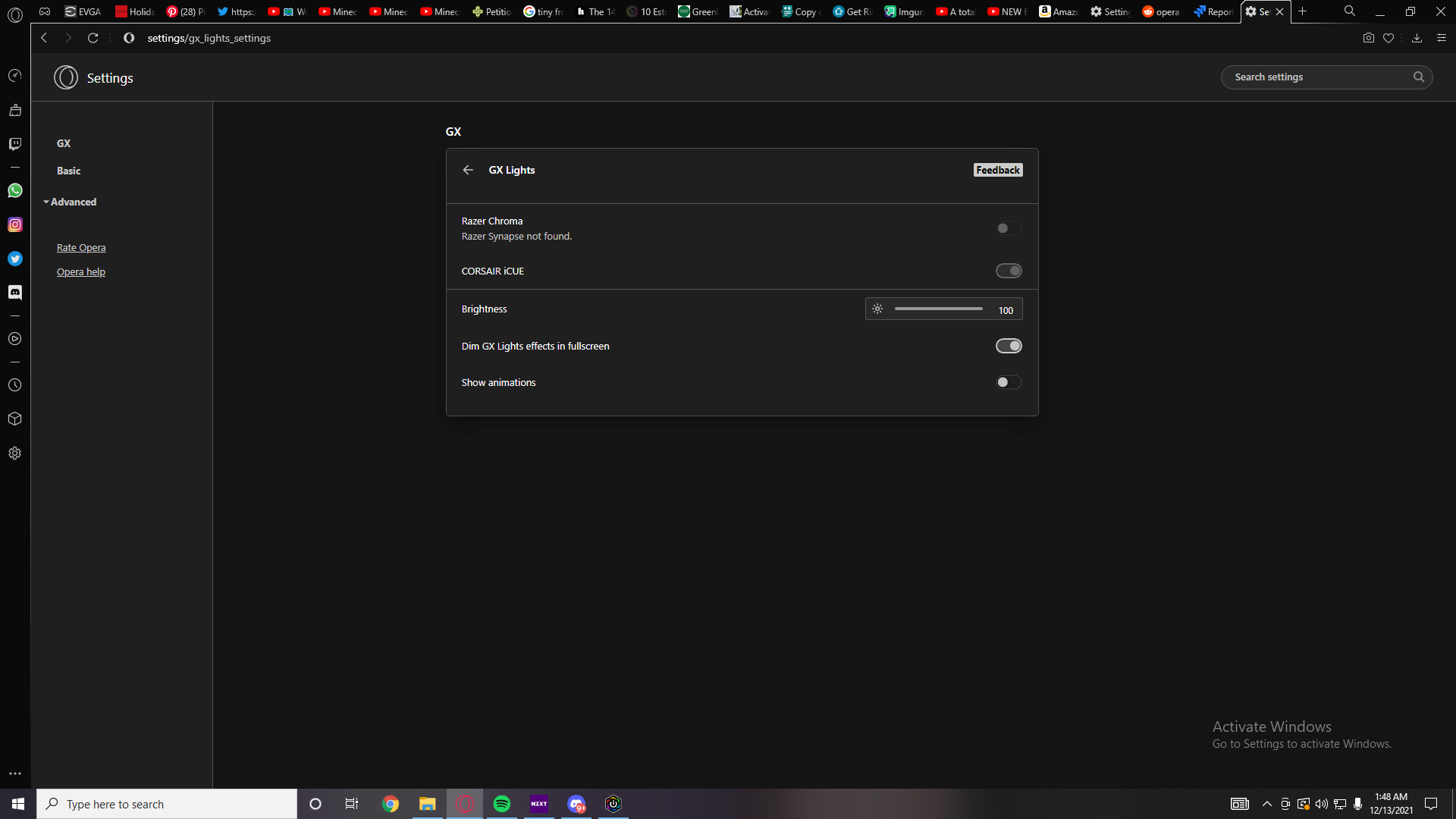Click the Opera Help link icon
1456x819 pixels.
click(x=80, y=271)
